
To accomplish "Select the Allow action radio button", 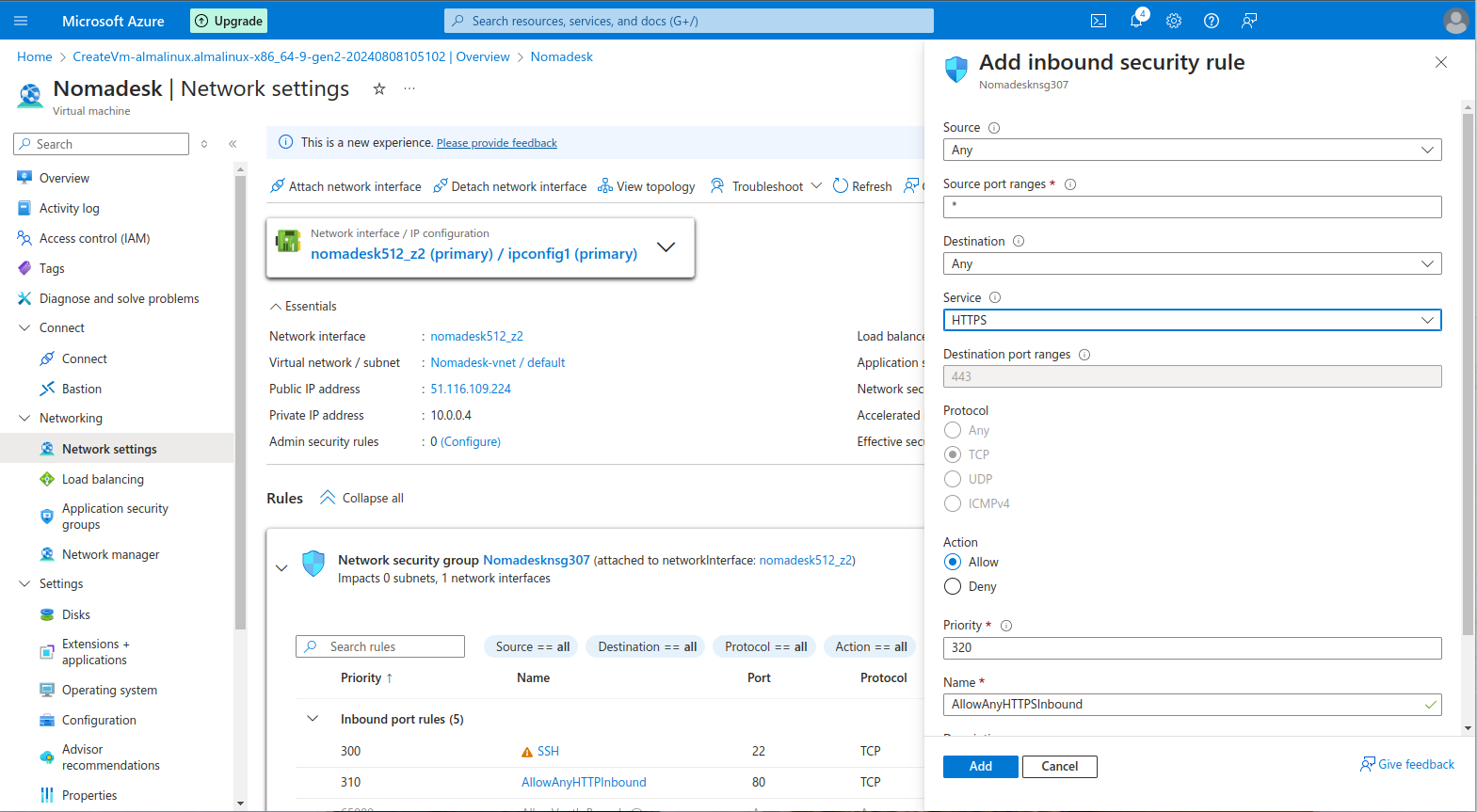I will pyautogui.click(x=953, y=562).
